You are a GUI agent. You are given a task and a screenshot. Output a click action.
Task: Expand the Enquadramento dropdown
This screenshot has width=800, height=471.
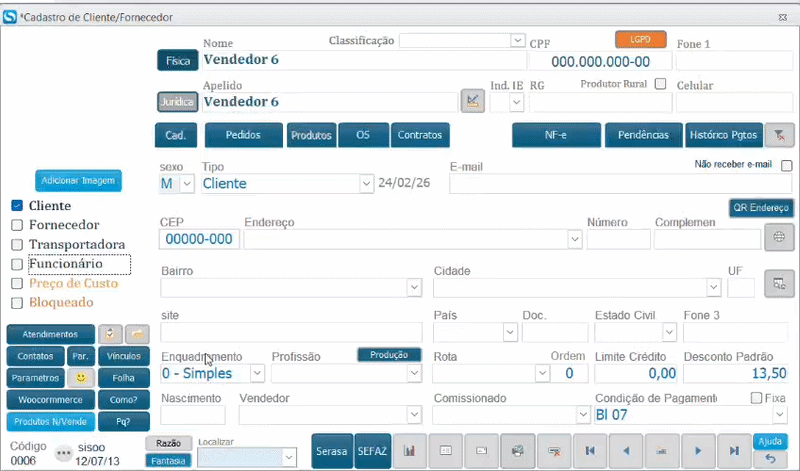click(256, 373)
